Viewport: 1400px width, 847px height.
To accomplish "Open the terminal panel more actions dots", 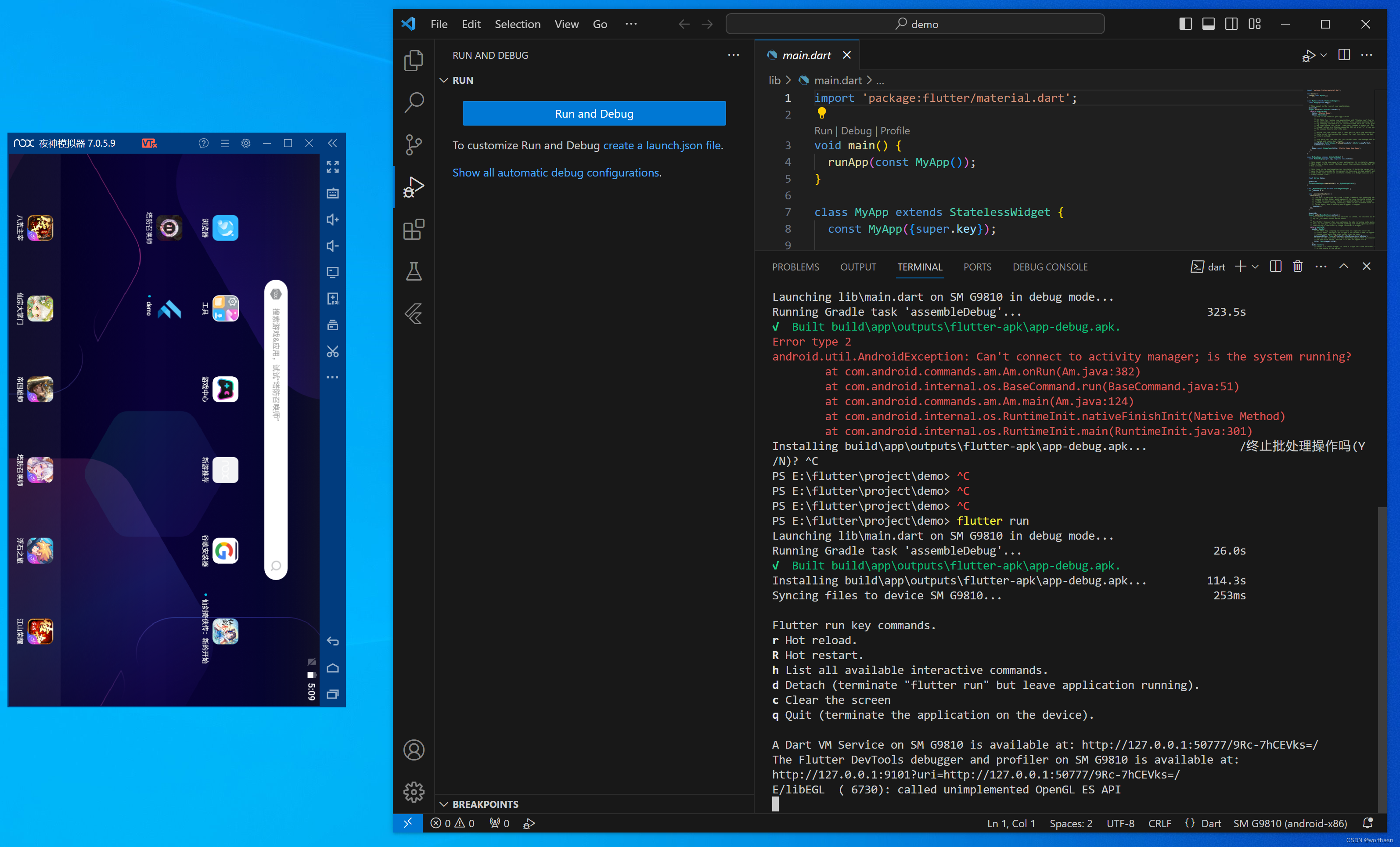I will [x=1321, y=266].
